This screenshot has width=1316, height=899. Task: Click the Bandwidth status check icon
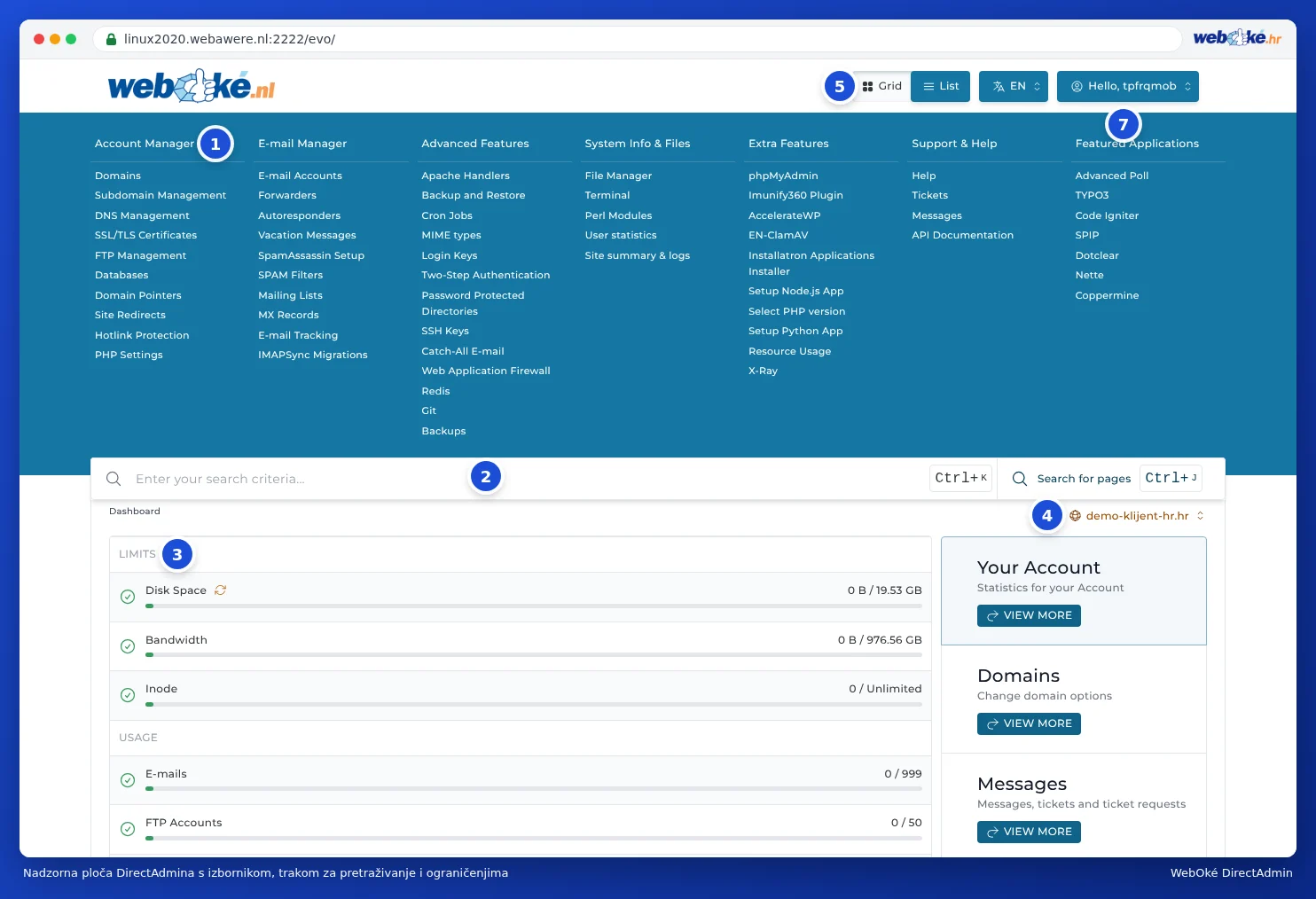coord(128,646)
